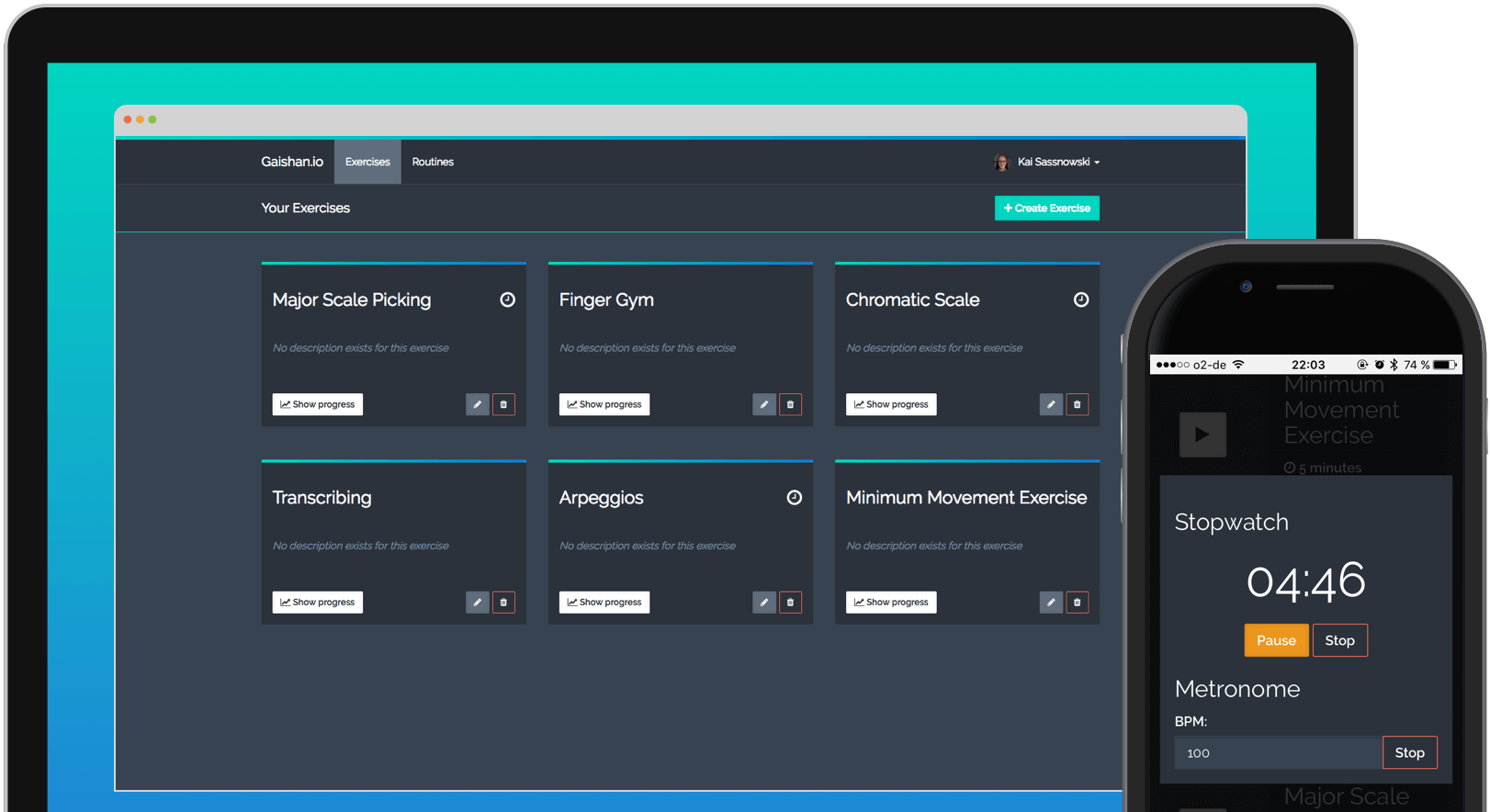Tap the Bluetooth icon in phone status bar
1490x812 pixels.
[x=1394, y=365]
